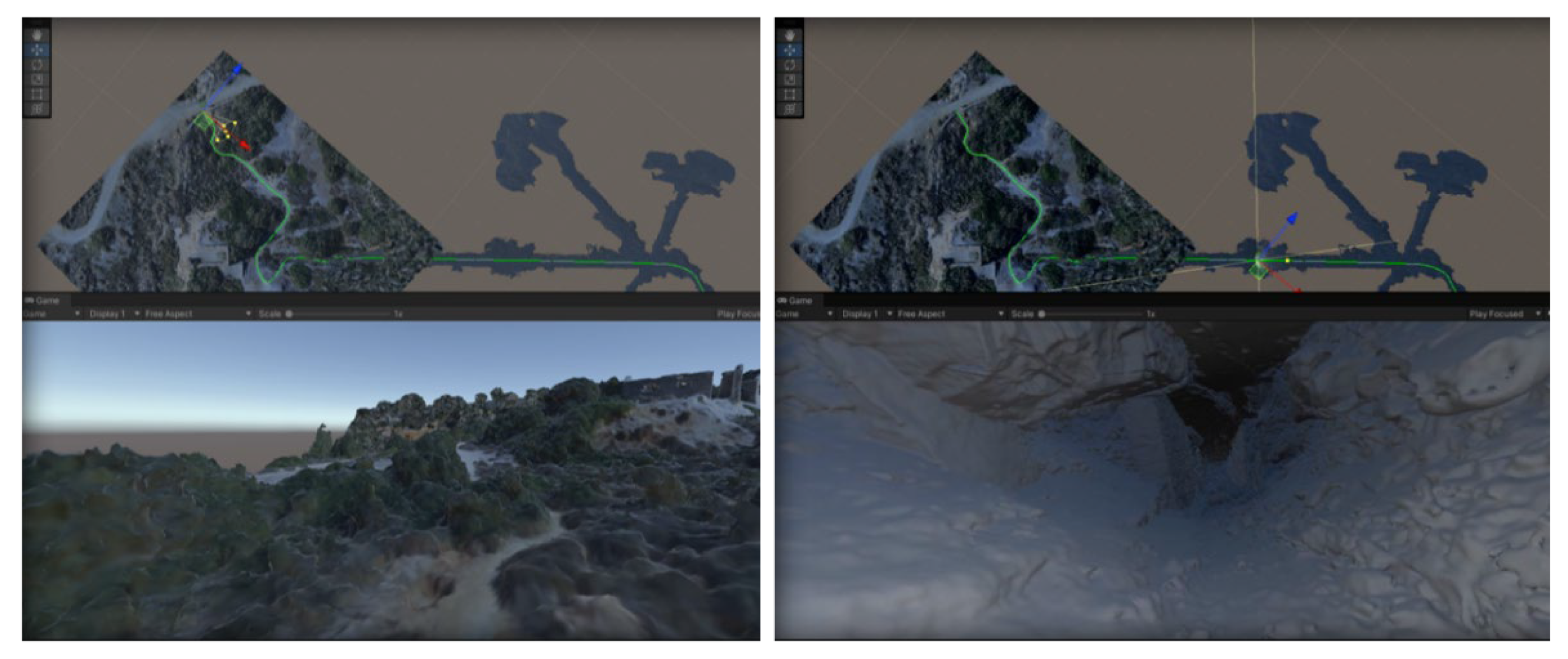The width and height of the screenshot is (1568, 659).
Task: Open Game view mode dropdown on left panel
Action: [51, 314]
